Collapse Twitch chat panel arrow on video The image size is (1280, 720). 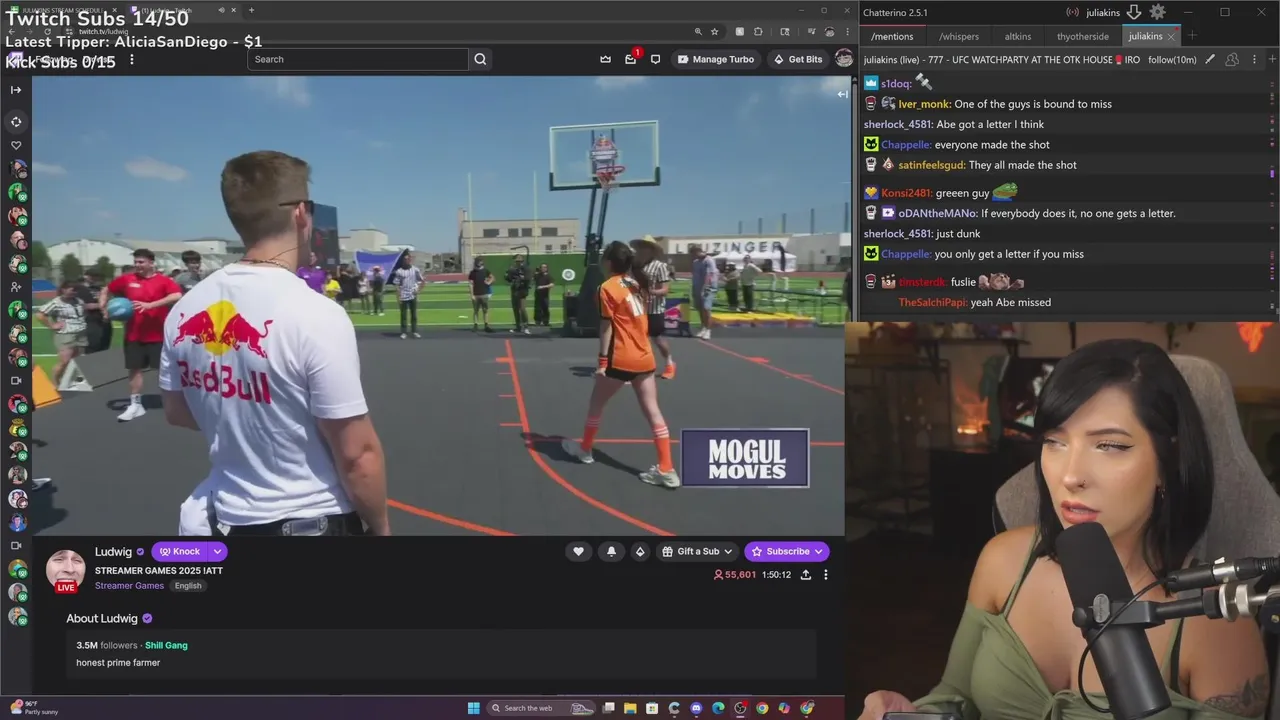click(842, 94)
